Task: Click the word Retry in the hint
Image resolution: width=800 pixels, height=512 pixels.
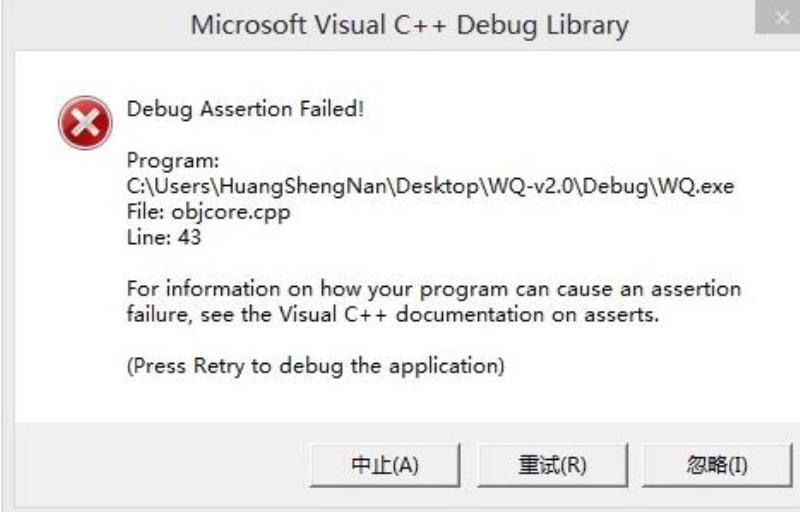Action: 219,366
